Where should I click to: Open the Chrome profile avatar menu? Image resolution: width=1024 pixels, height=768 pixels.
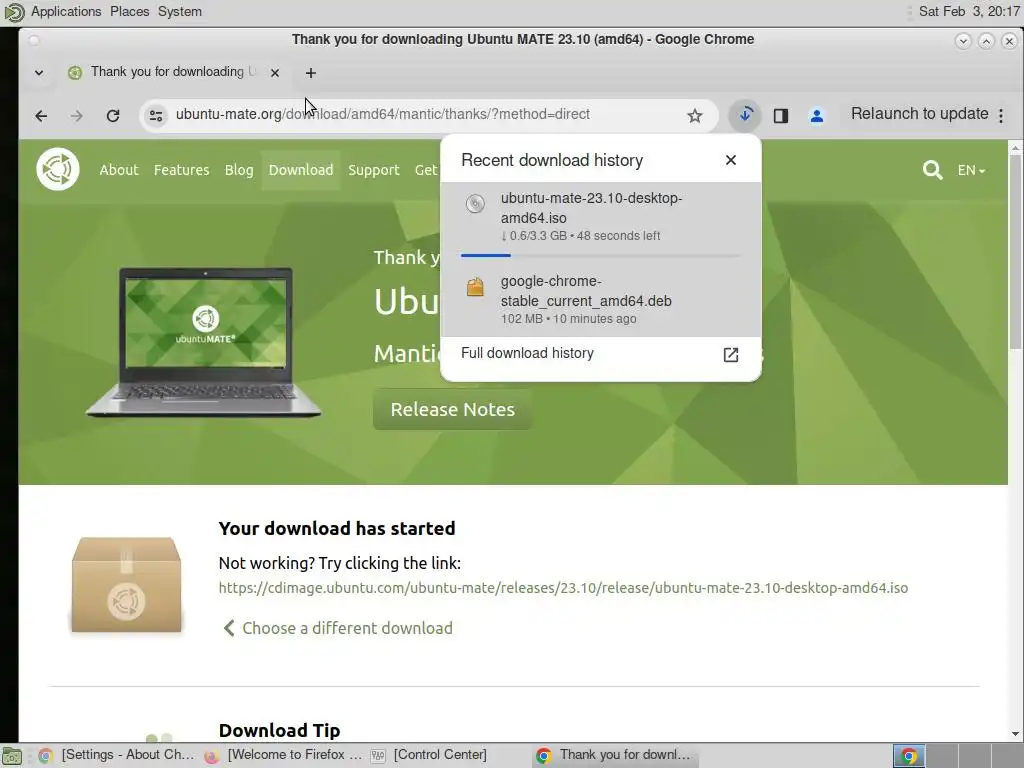[816, 116]
